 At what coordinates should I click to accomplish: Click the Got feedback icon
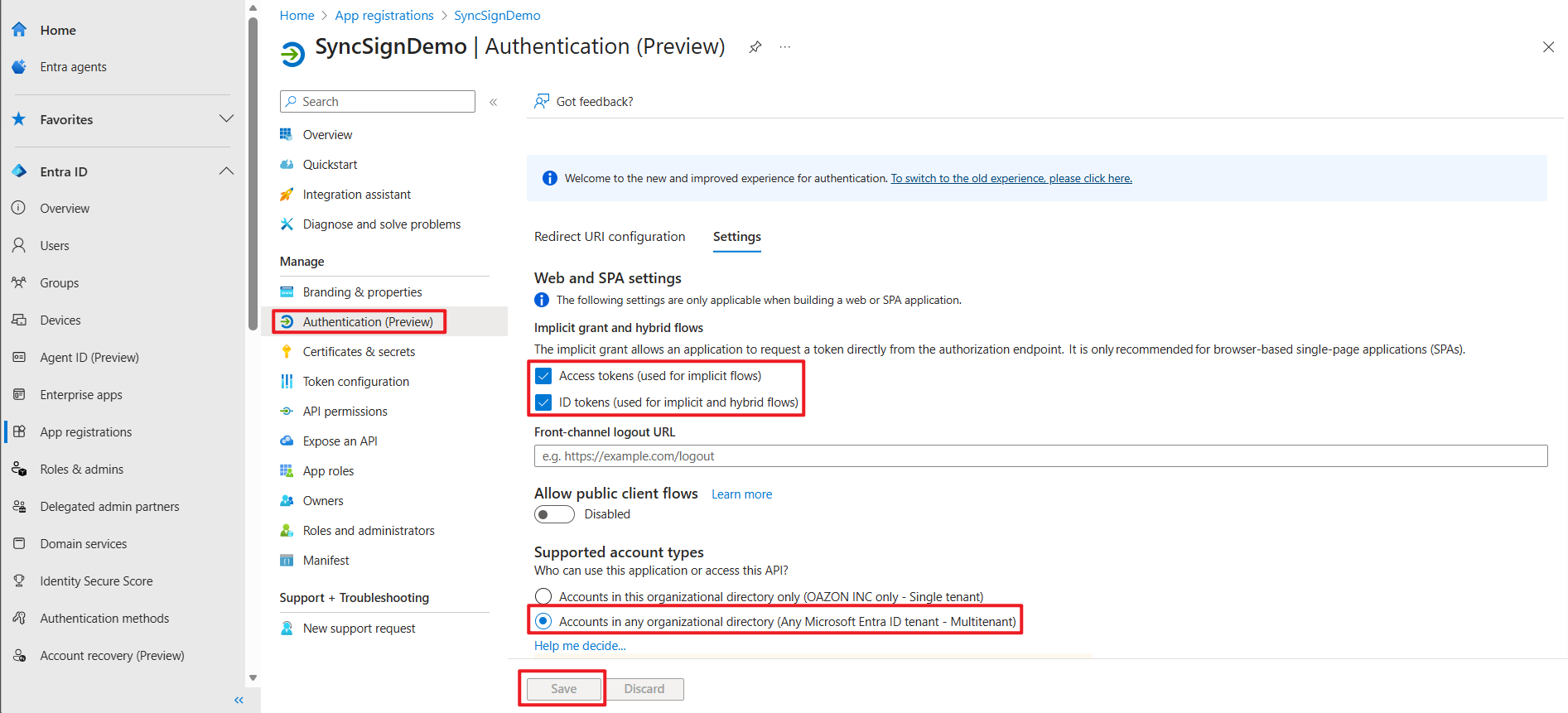tap(542, 101)
